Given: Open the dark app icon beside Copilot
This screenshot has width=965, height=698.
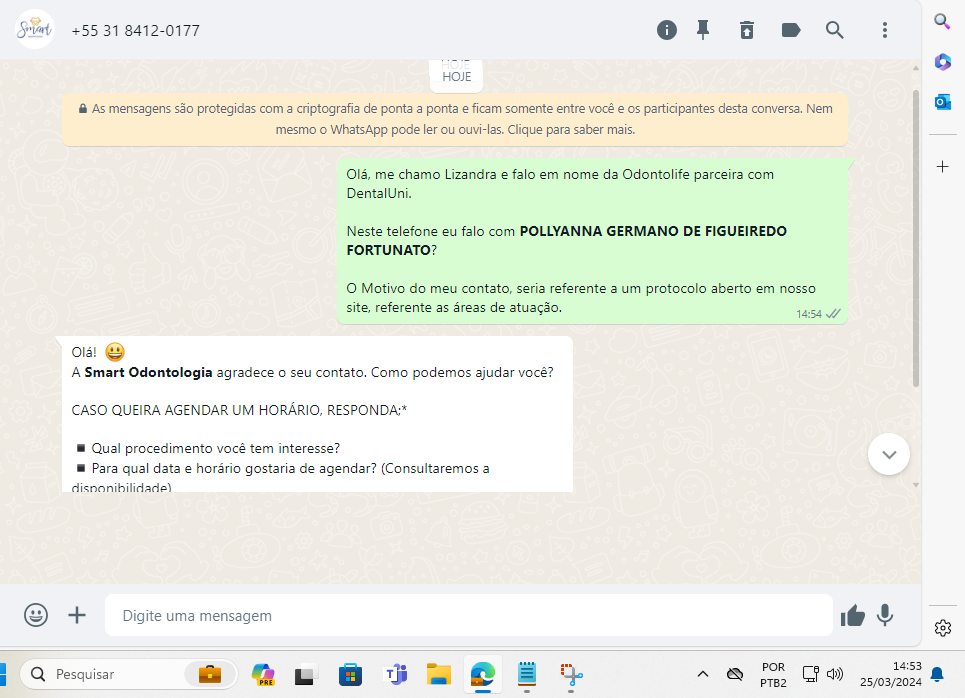Looking at the screenshot, I should (x=306, y=675).
